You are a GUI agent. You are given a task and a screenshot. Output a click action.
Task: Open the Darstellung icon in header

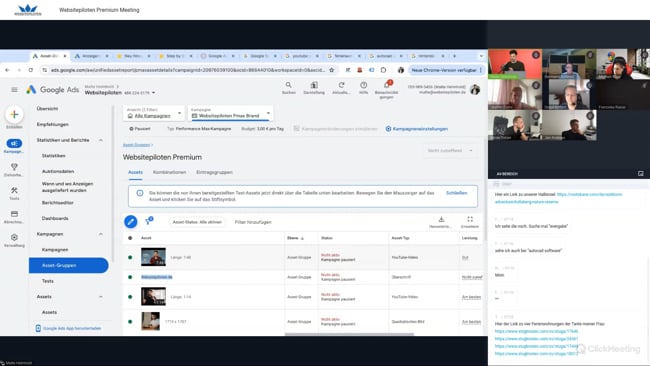tap(314, 85)
